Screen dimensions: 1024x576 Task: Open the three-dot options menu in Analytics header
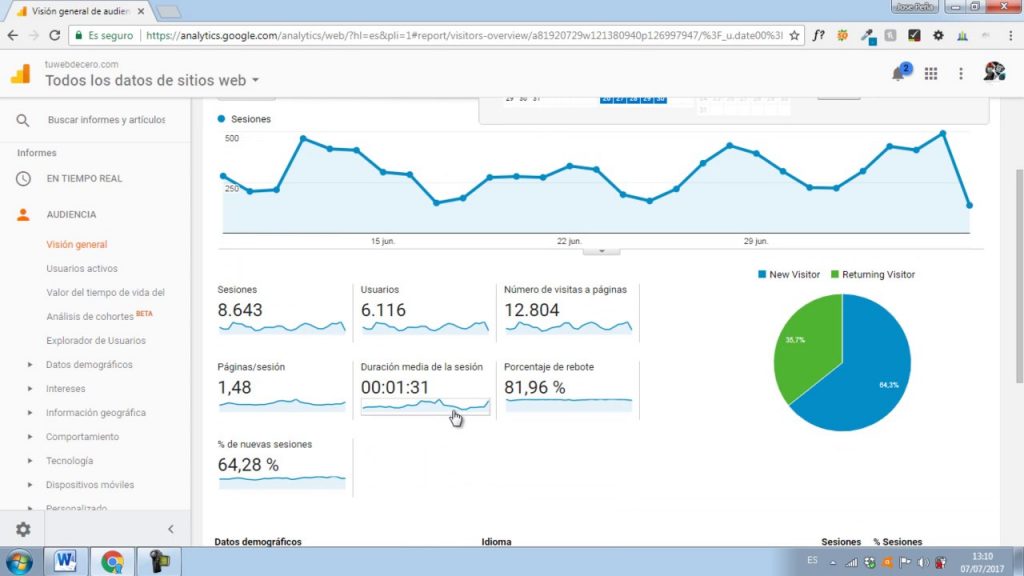click(x=961, y=74)
